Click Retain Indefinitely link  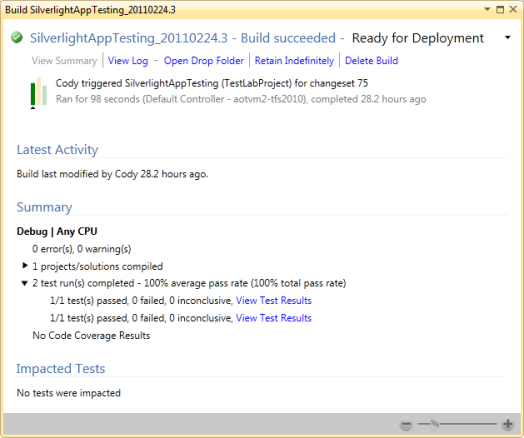pos(294,61)
